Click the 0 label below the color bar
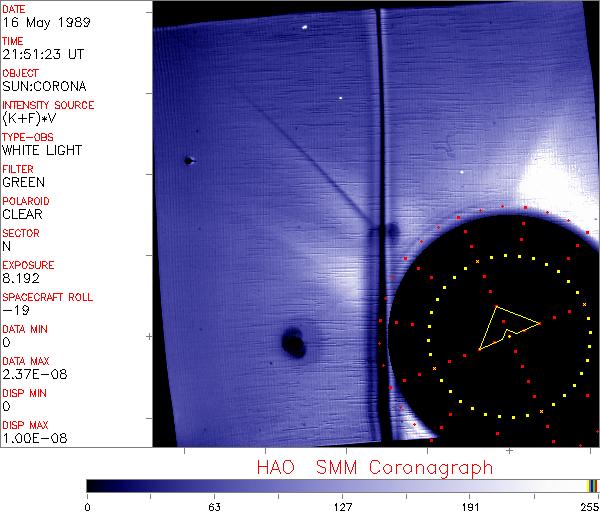Screen dimensions: 600x512 (88, 507)
